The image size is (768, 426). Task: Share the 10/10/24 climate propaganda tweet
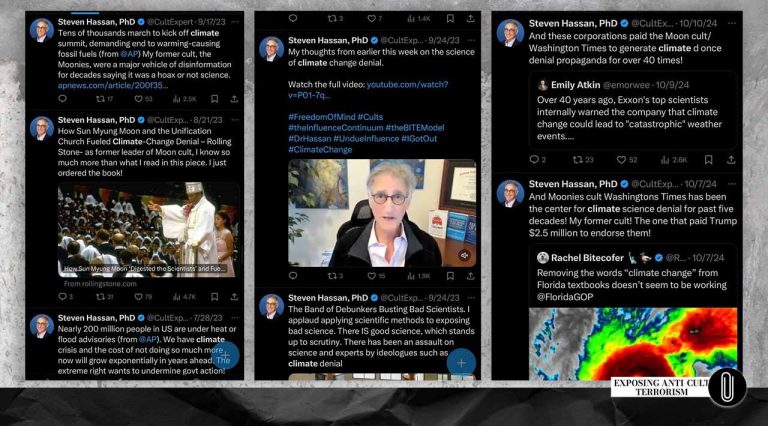tap(733, 159)
